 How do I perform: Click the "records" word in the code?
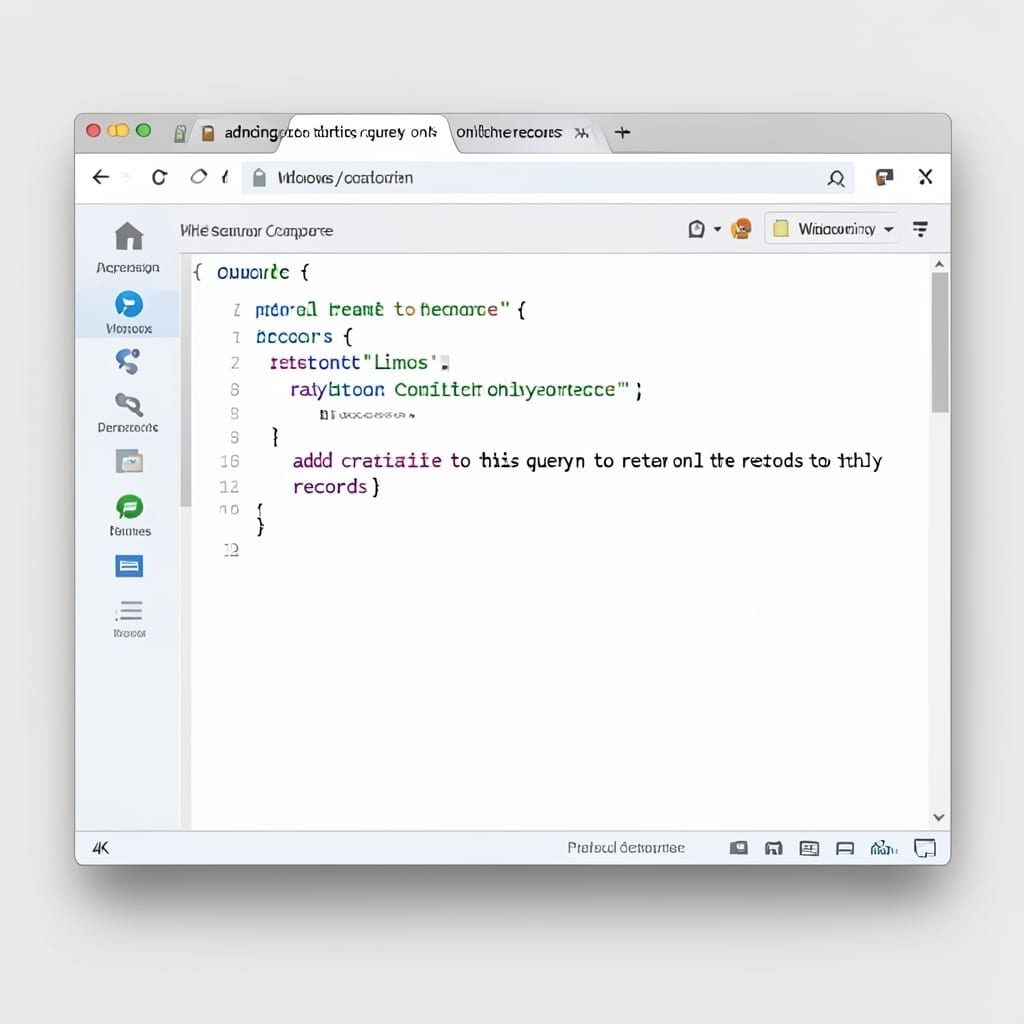[x=330, y=487]
